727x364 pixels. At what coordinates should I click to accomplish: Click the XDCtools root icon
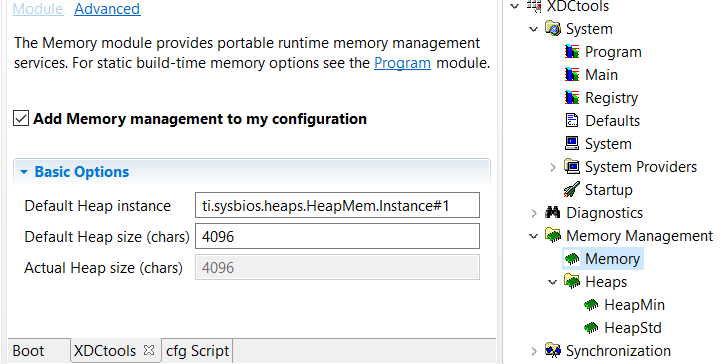(x=534, y=6)
